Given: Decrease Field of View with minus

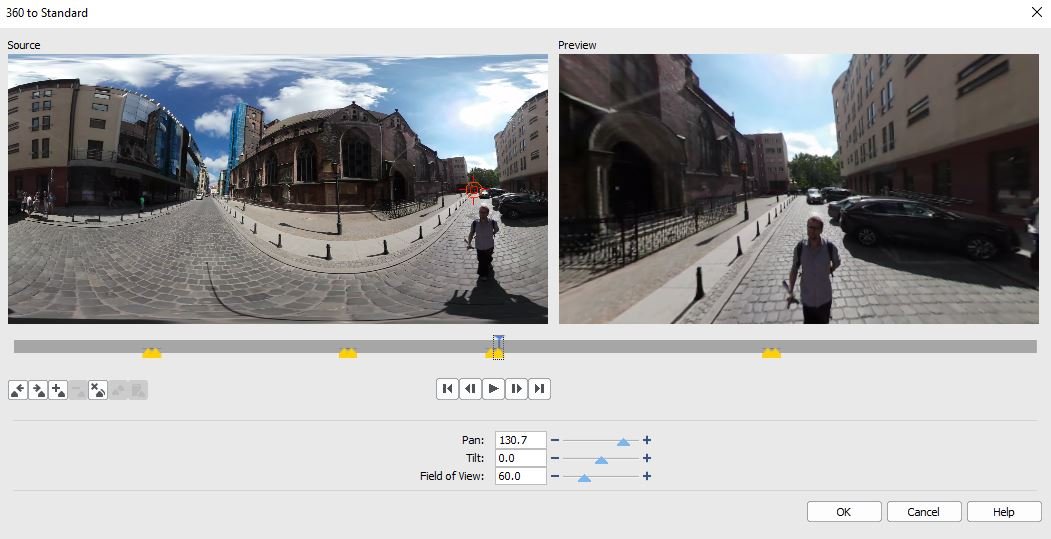Looking at the screenshot, I should (555, 476).
